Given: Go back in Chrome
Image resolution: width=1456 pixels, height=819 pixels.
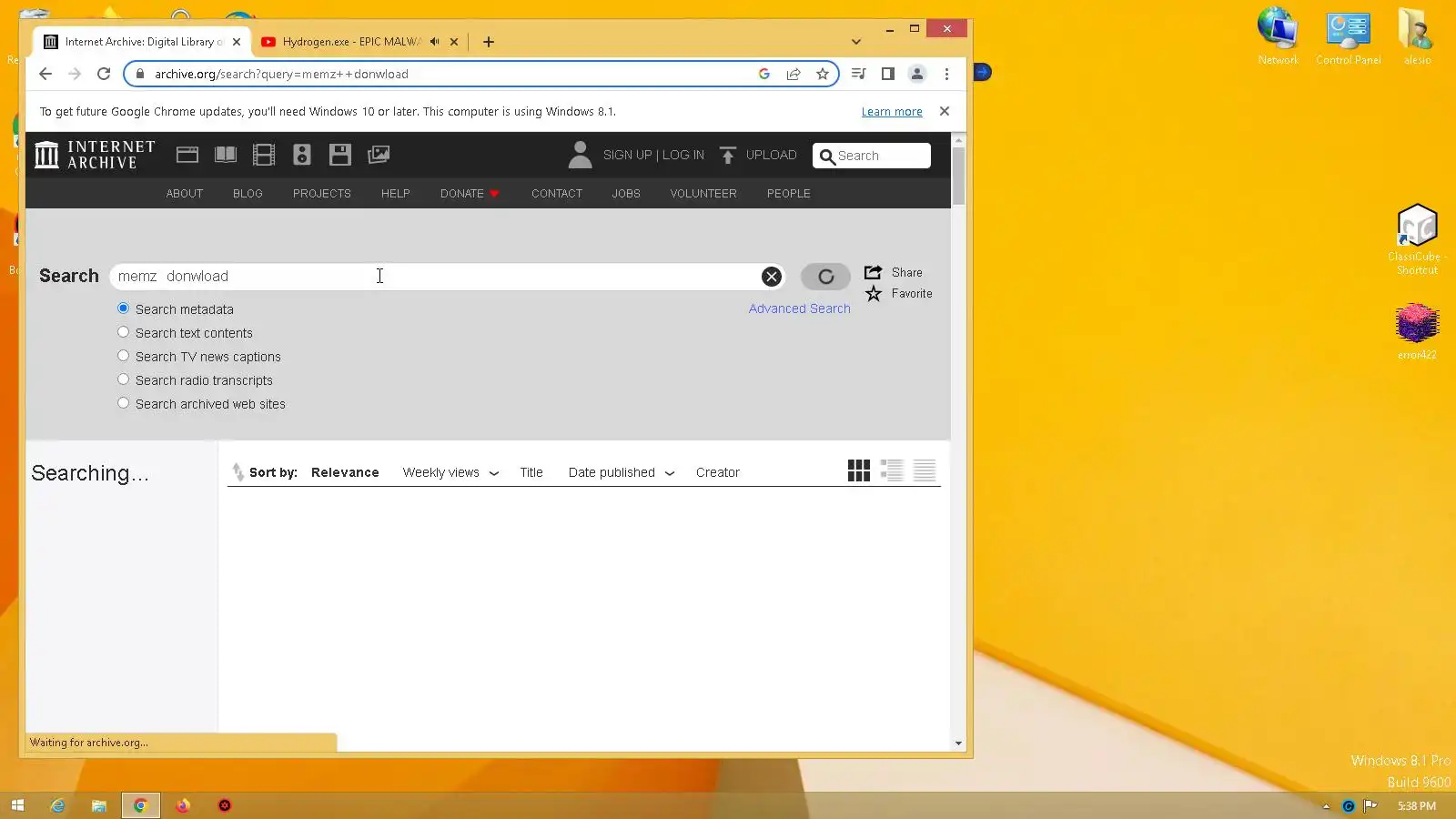Looking at the screenshot, I should point(45,75).
